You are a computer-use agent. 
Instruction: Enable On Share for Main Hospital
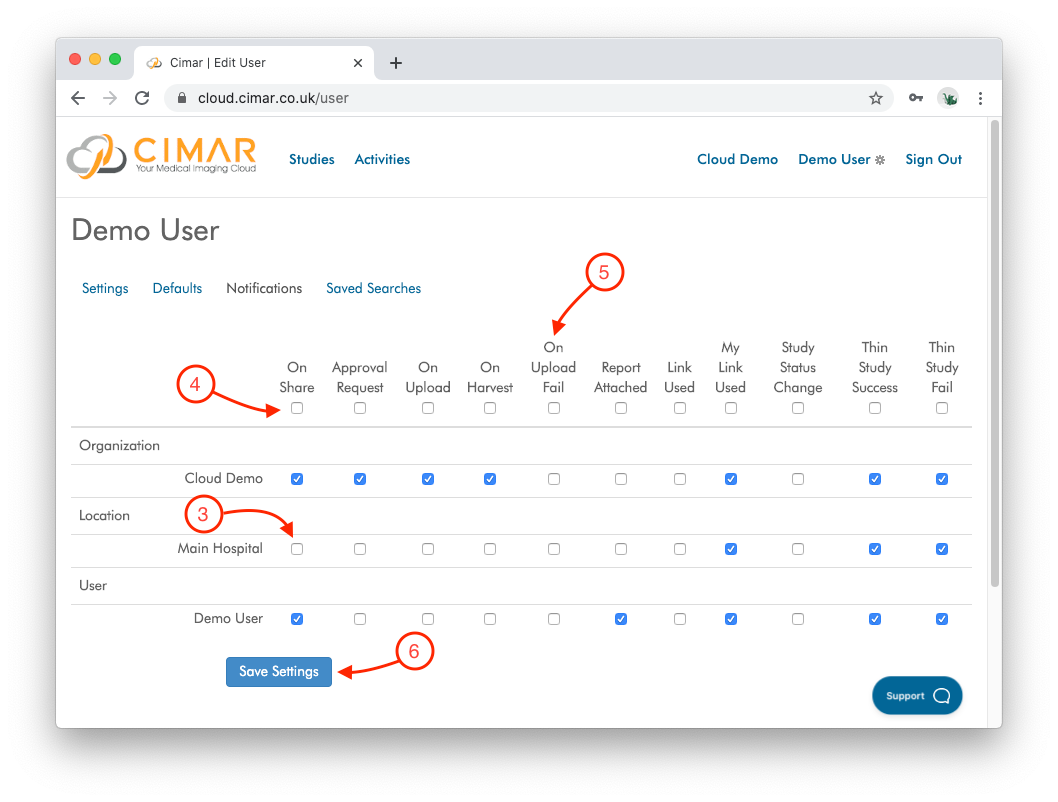pos(297,549)
